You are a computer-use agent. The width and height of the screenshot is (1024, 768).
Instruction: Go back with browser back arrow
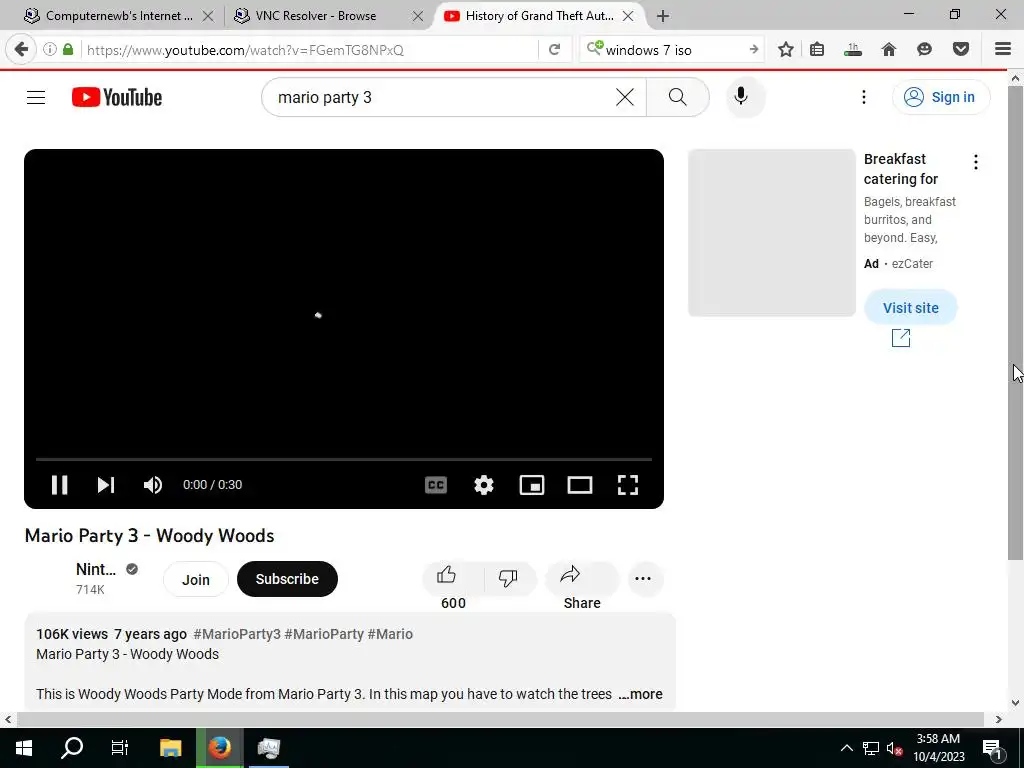(x=21, y=49)
